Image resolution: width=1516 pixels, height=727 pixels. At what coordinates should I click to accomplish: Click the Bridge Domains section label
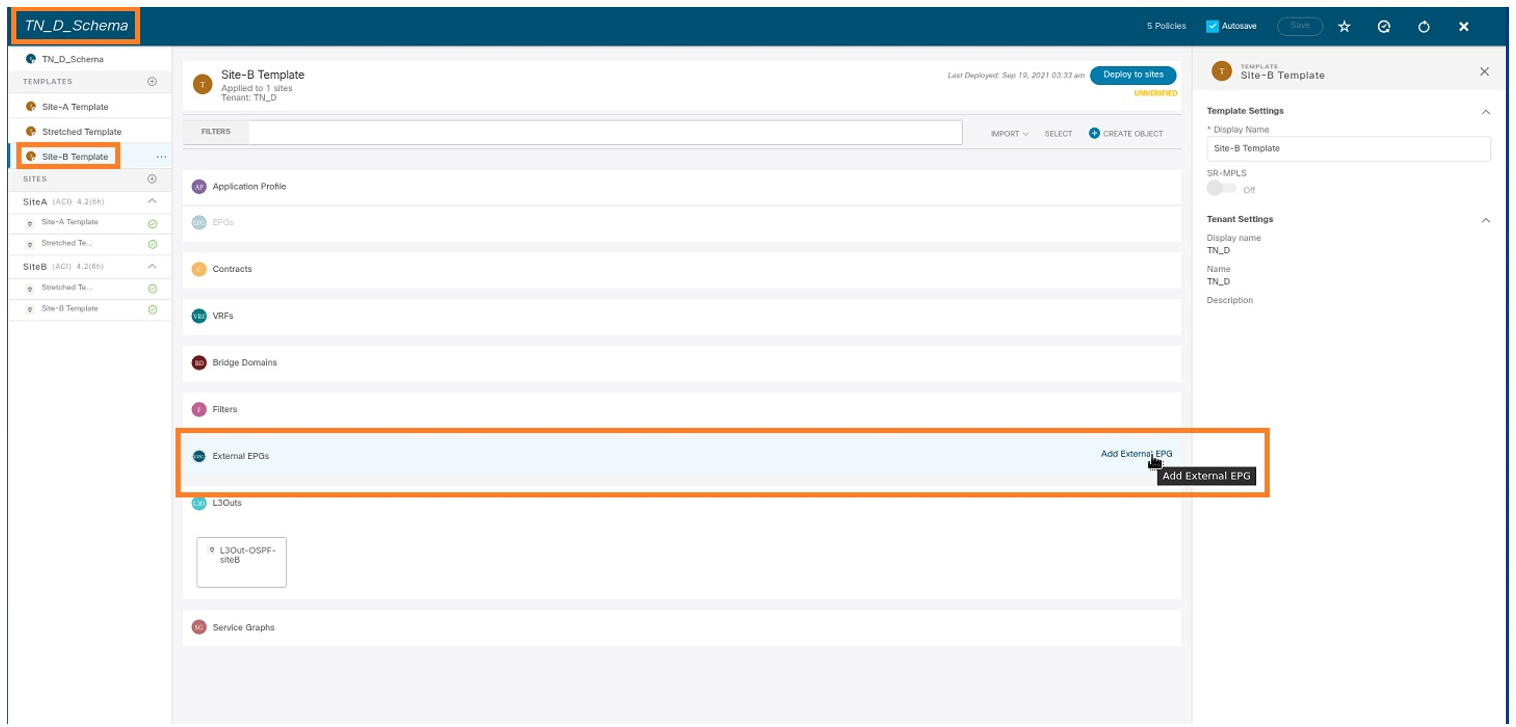point(245,363)
